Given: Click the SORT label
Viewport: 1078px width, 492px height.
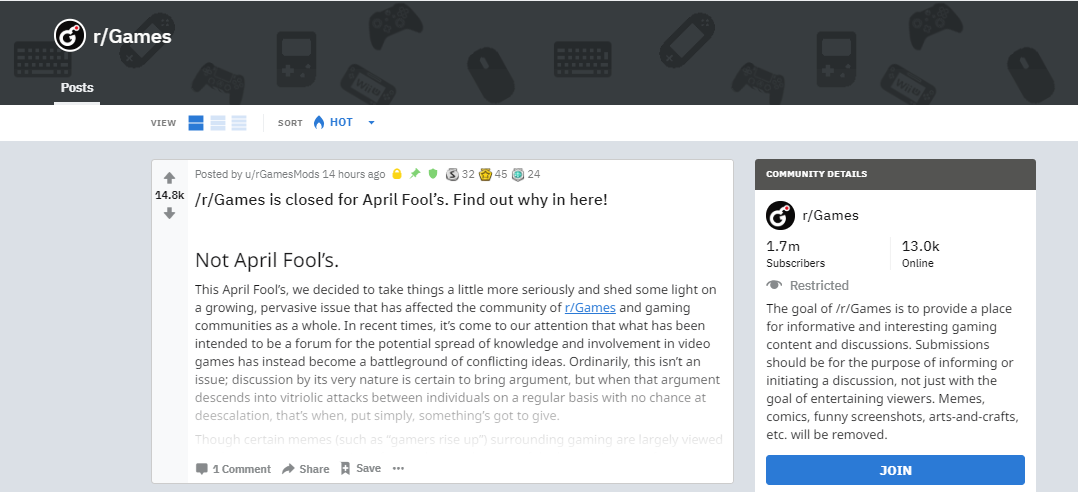Looking at the screenshot, I should pyautogui.click(x=290, y=123).
